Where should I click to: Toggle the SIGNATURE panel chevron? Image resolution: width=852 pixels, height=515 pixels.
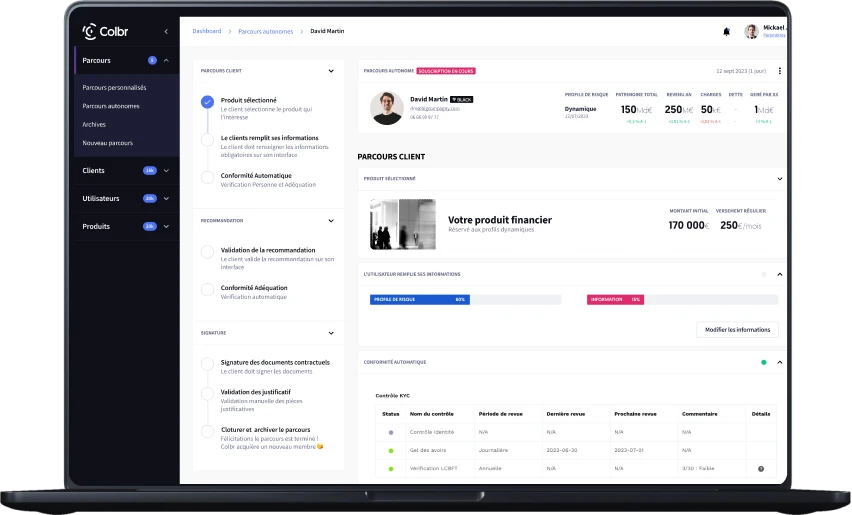click(331, 333)
